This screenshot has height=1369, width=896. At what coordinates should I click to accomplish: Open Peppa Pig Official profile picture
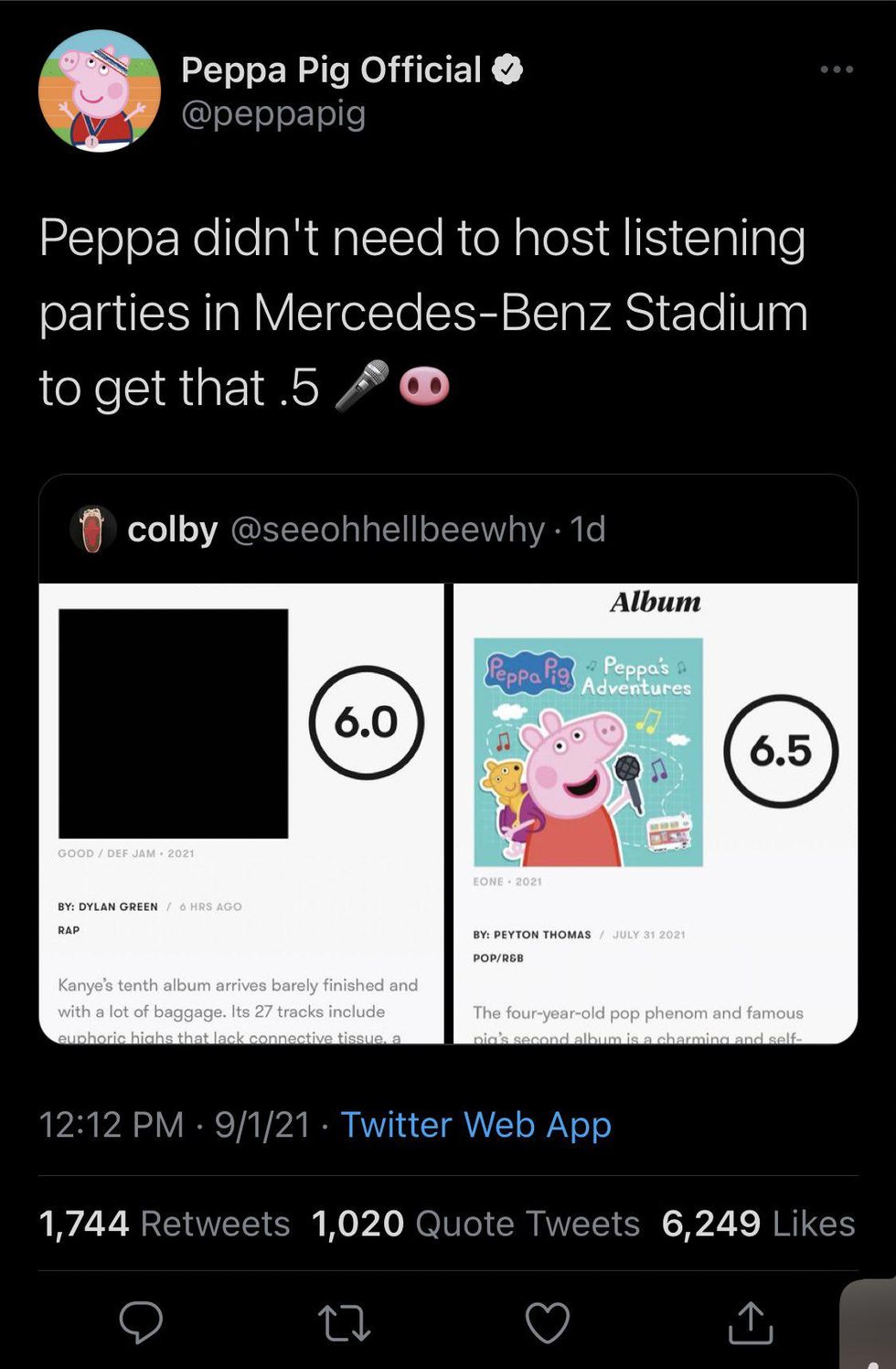click(100, 91)
